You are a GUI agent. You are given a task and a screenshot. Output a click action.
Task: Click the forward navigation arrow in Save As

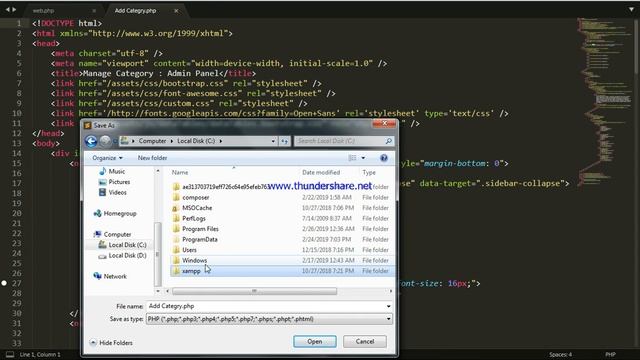105,141
